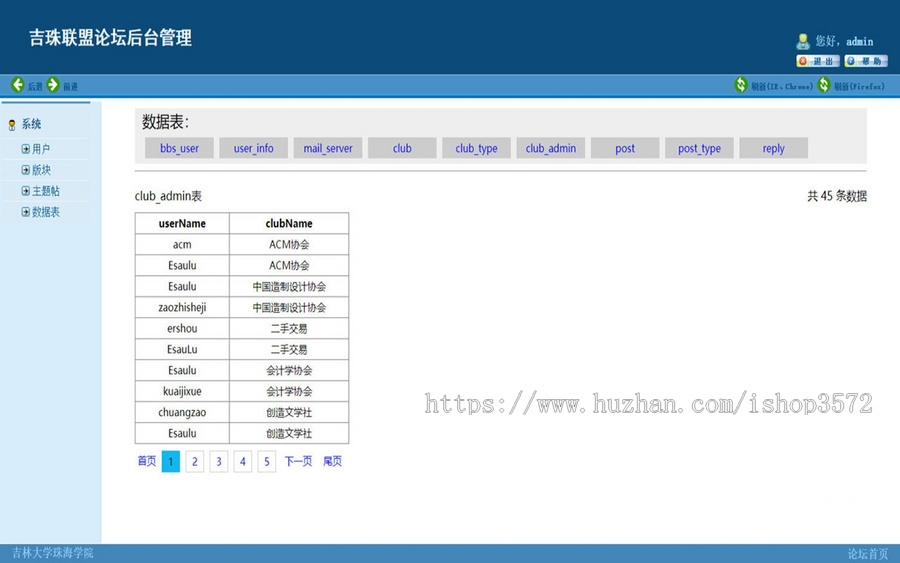
Task: Select pagination page 1
Action: click(x=170, y=461)
